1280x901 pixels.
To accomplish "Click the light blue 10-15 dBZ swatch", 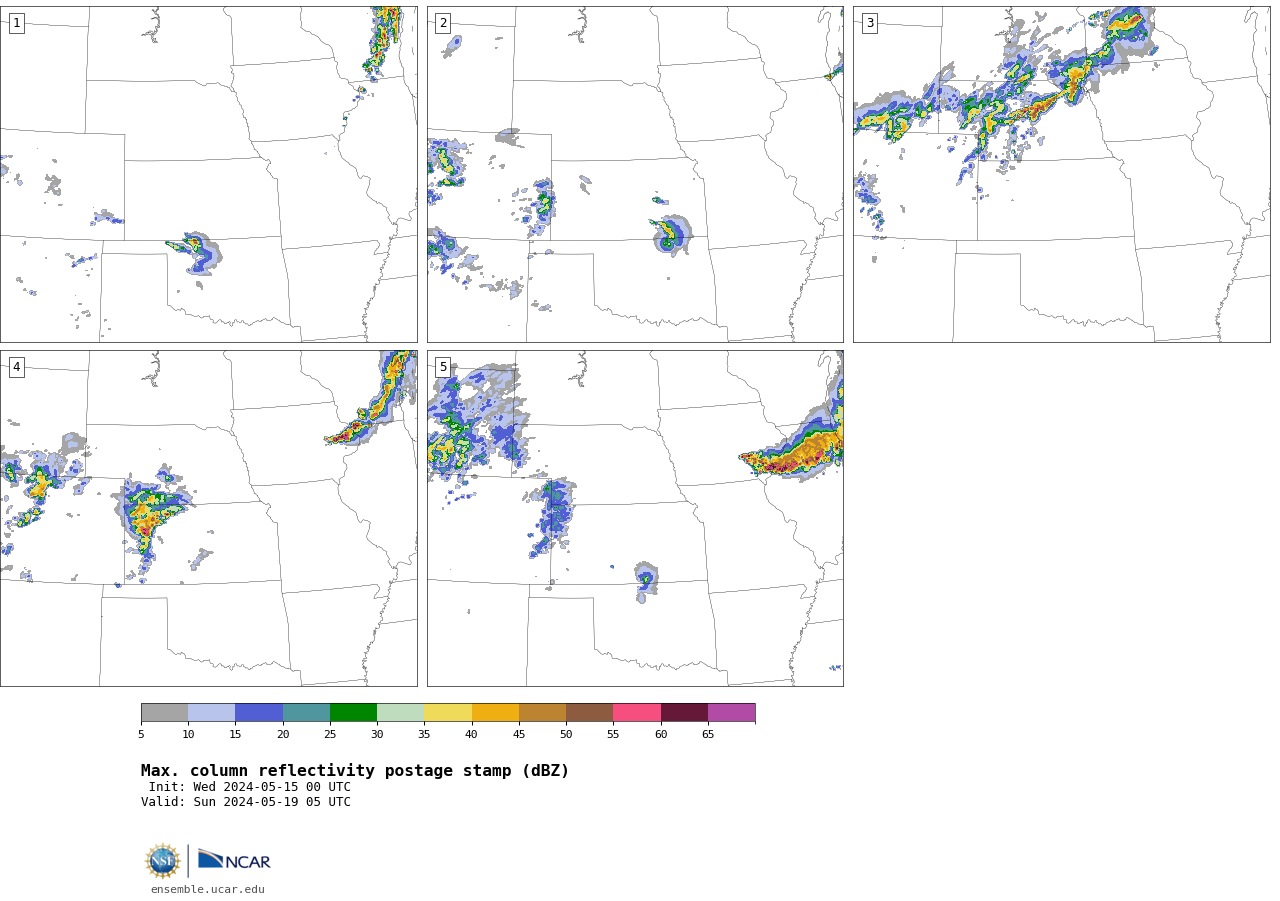I will point(212,712).
